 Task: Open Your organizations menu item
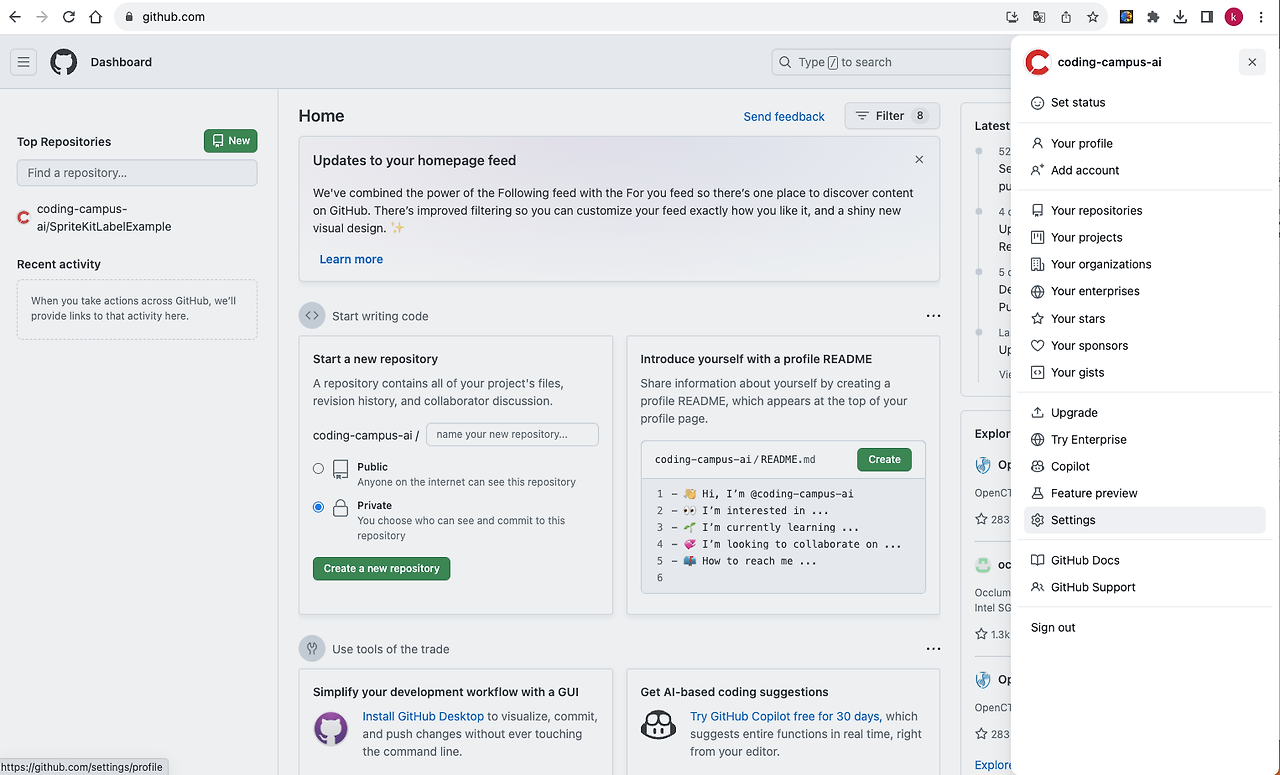click(1145, 265)
